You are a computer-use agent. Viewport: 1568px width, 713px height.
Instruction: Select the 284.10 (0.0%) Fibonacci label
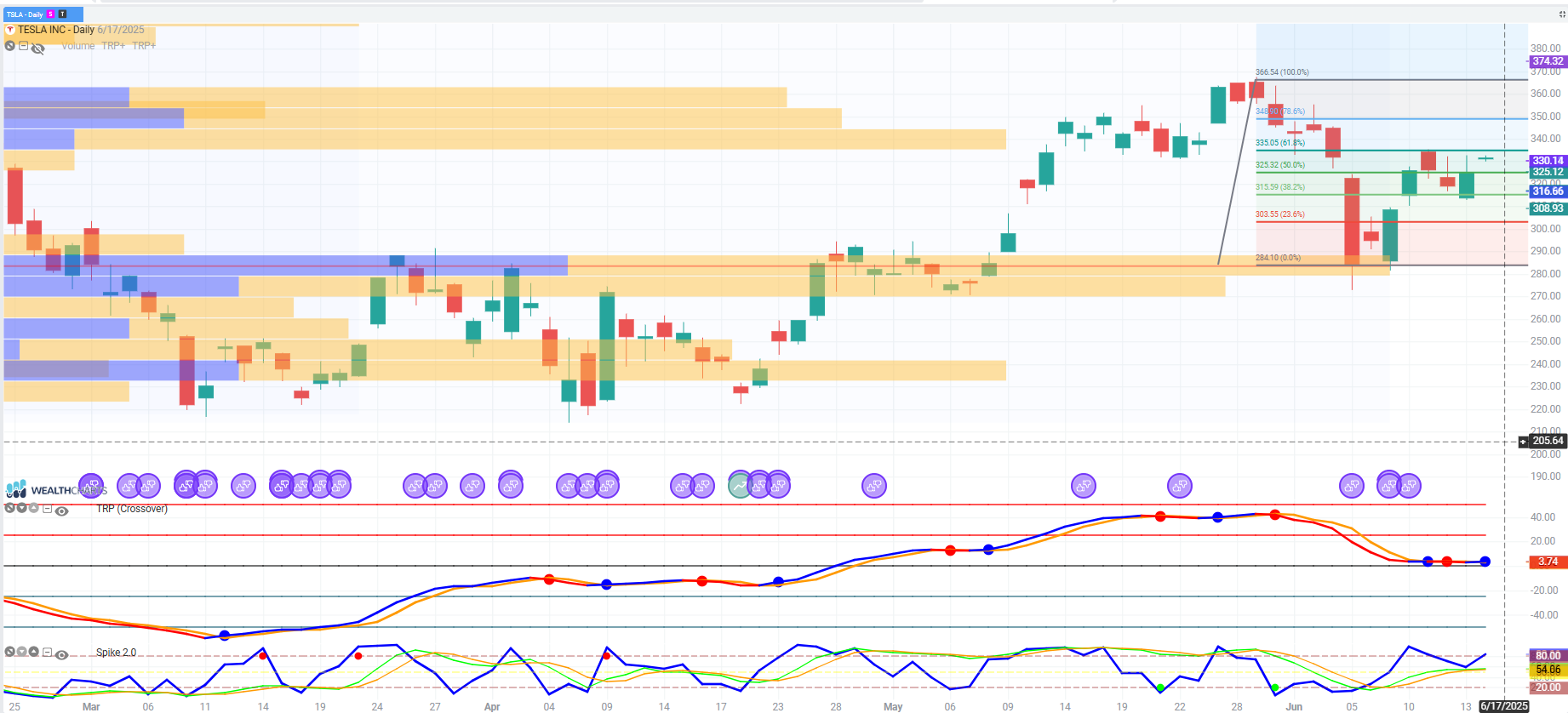[x=1278, y=258]
